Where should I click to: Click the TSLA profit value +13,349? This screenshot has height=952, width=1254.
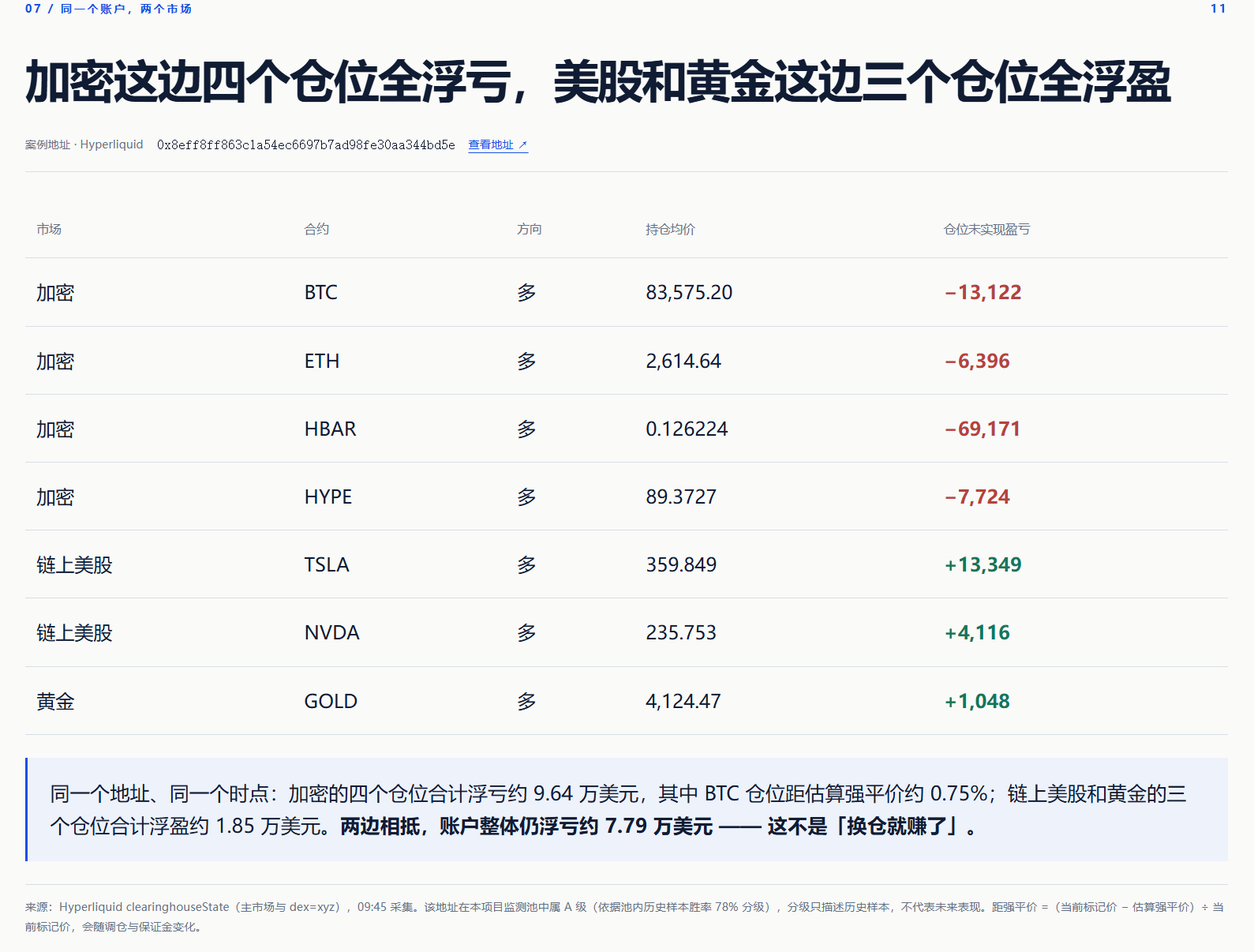click(983, 564)
